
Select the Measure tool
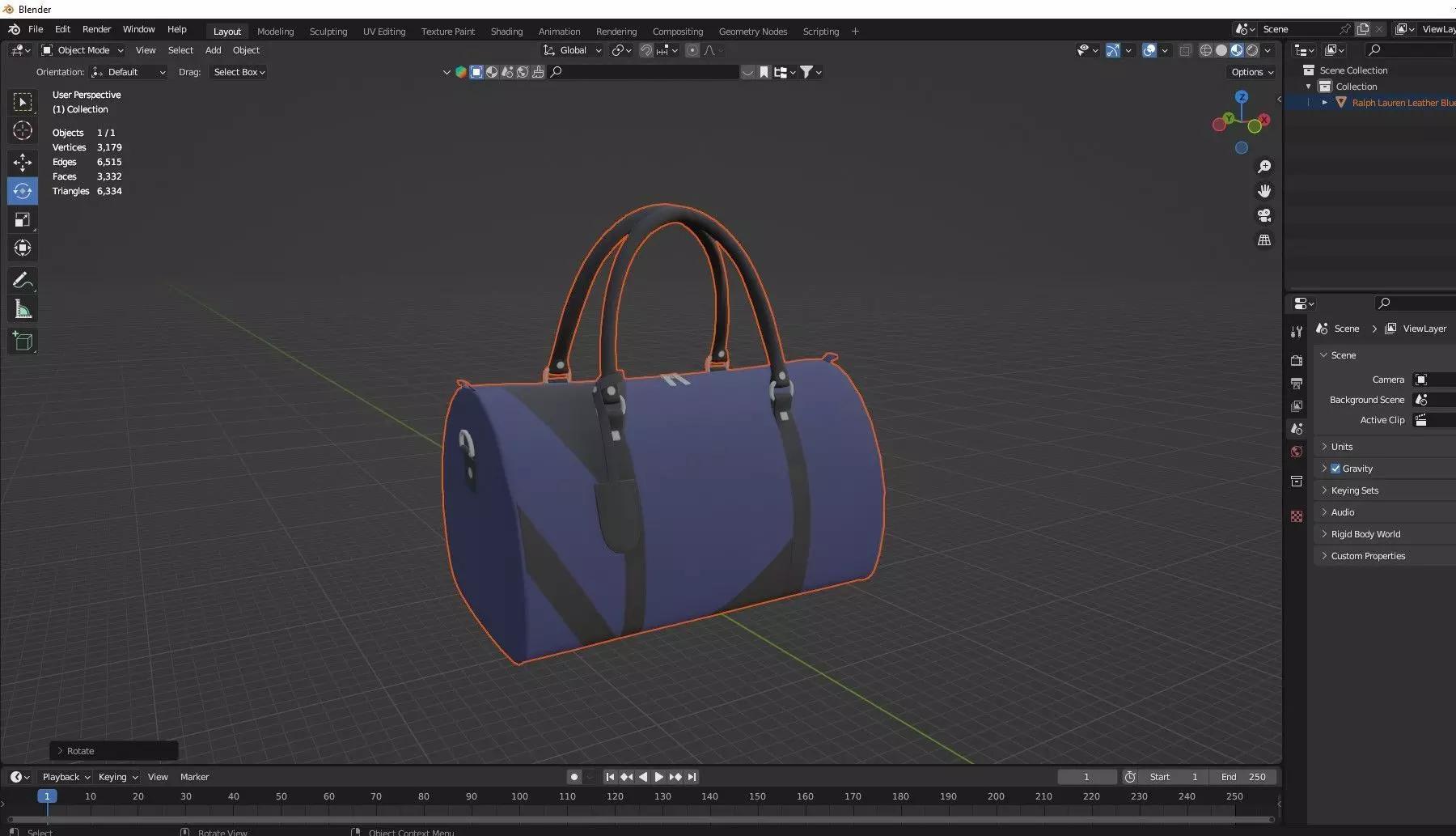pyautogui.click(x=23, y=309)
